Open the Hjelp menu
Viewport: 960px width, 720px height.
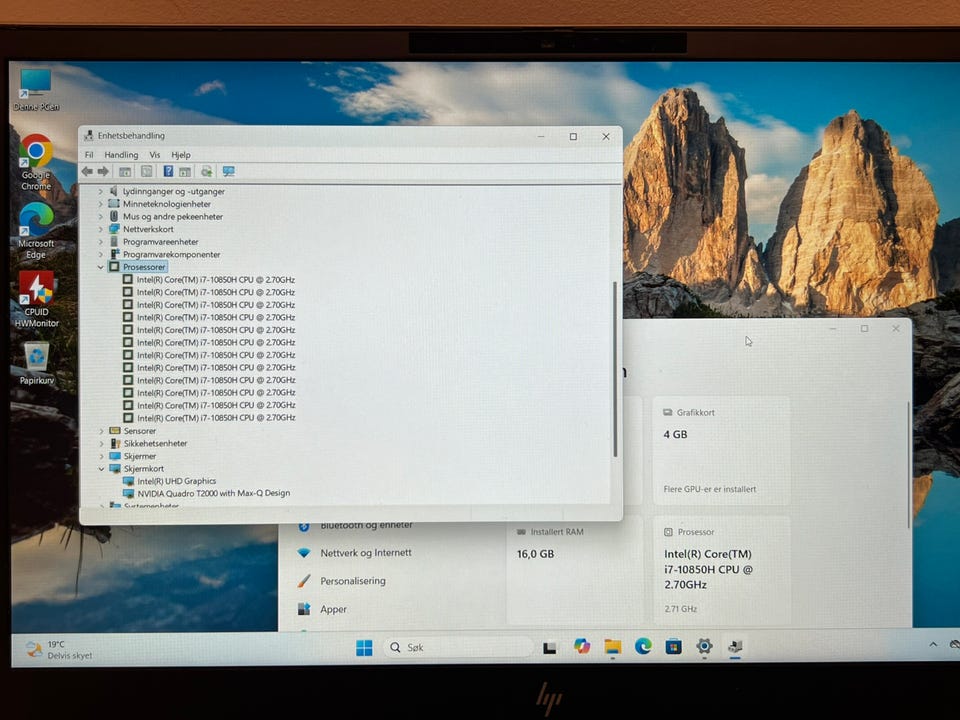(x=181, y=155)
